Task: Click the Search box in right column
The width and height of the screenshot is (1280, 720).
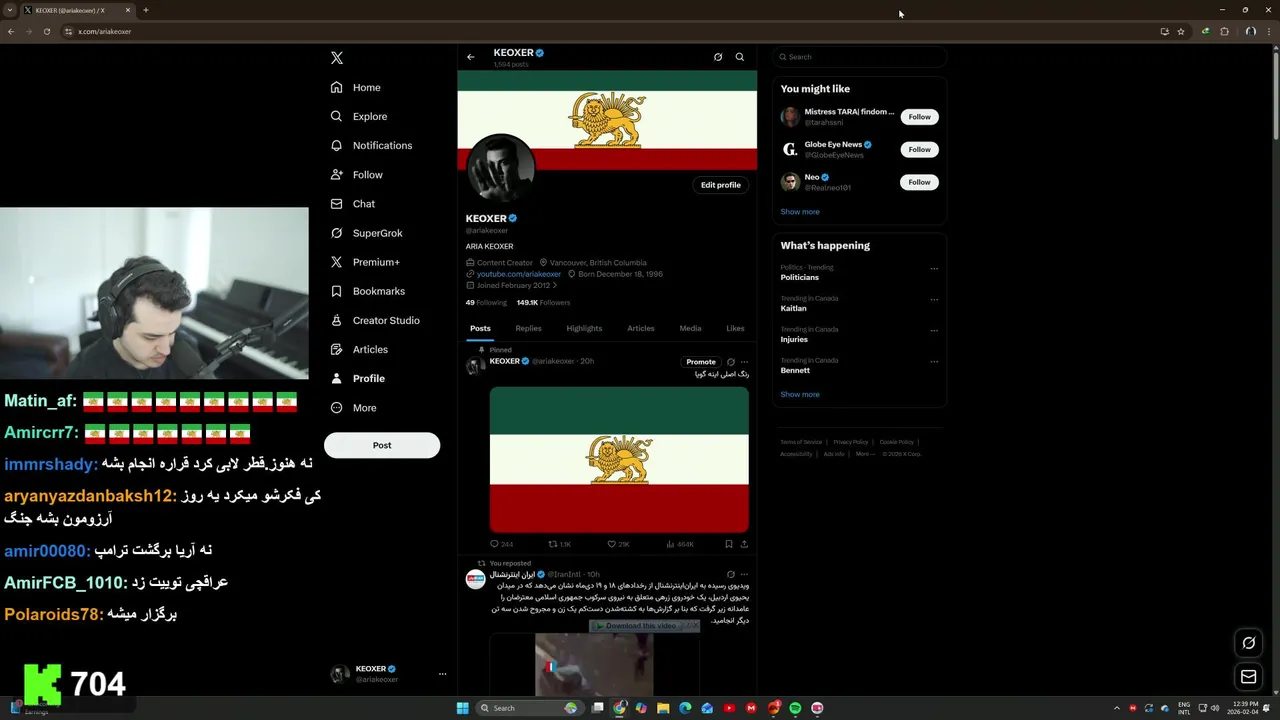Action: 858,57
